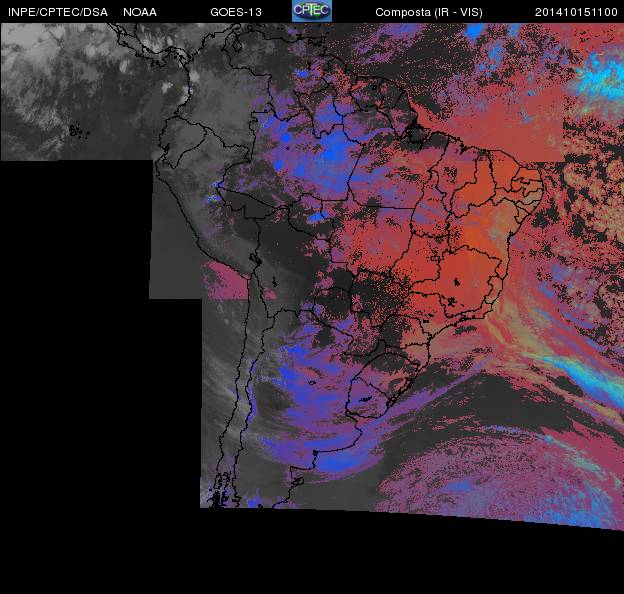
Task: Click the Composta (IR - VIS) title text
Action: tap(429, 12)
